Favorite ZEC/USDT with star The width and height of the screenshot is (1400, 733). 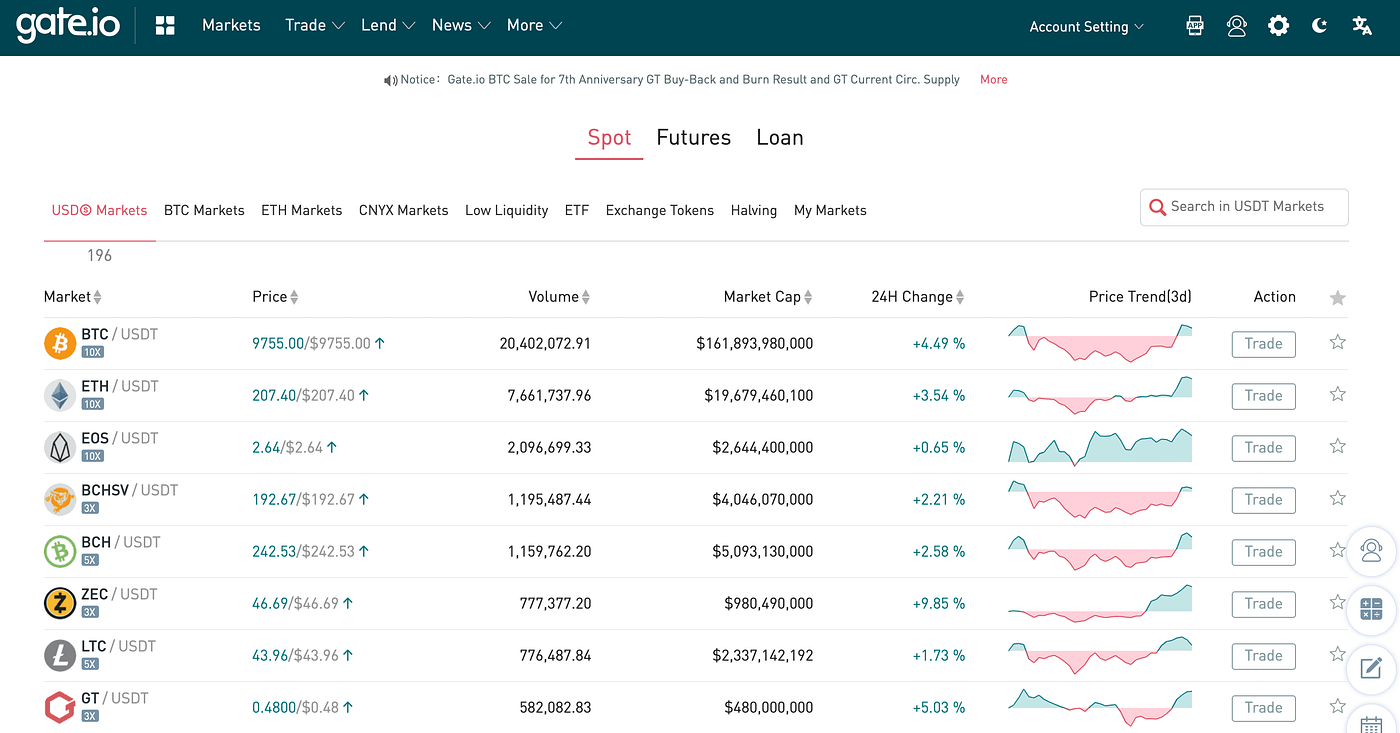click(x=1338, y=602)
